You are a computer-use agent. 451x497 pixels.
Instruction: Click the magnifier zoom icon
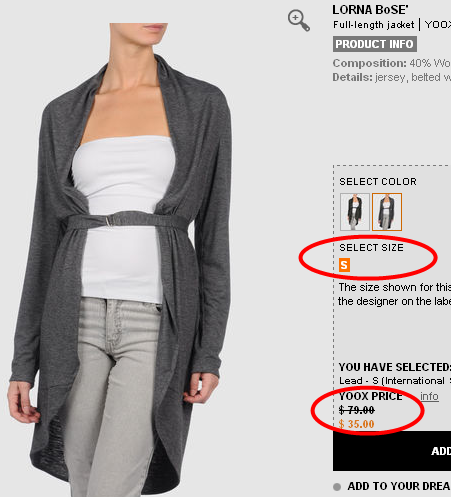click(x=299, y=21)
